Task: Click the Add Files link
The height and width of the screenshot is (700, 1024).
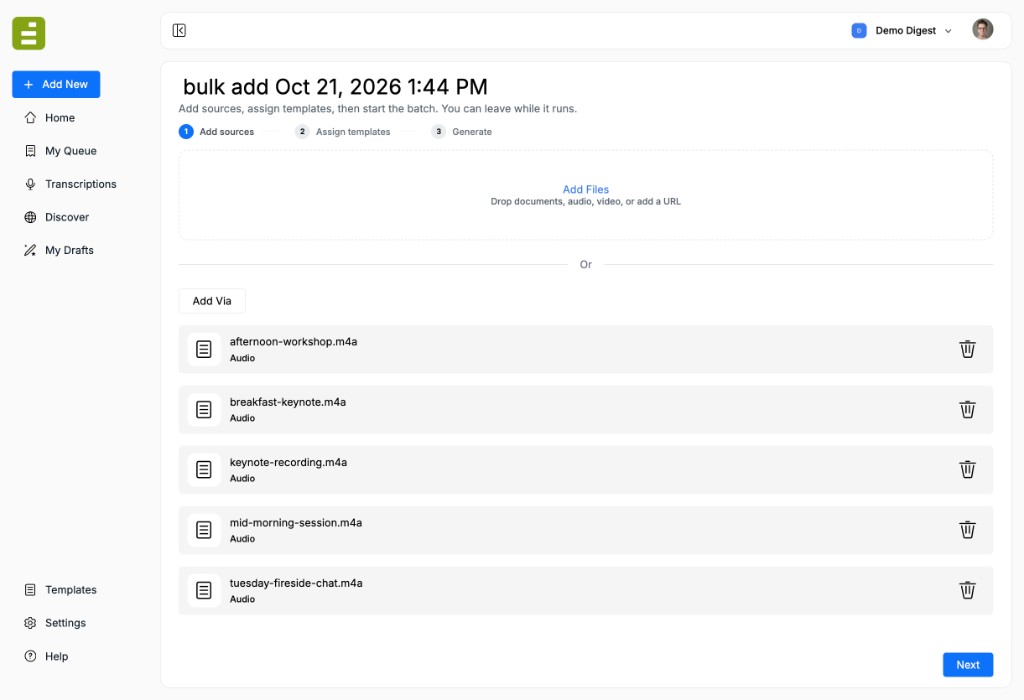Action: [x=585, y=189]
